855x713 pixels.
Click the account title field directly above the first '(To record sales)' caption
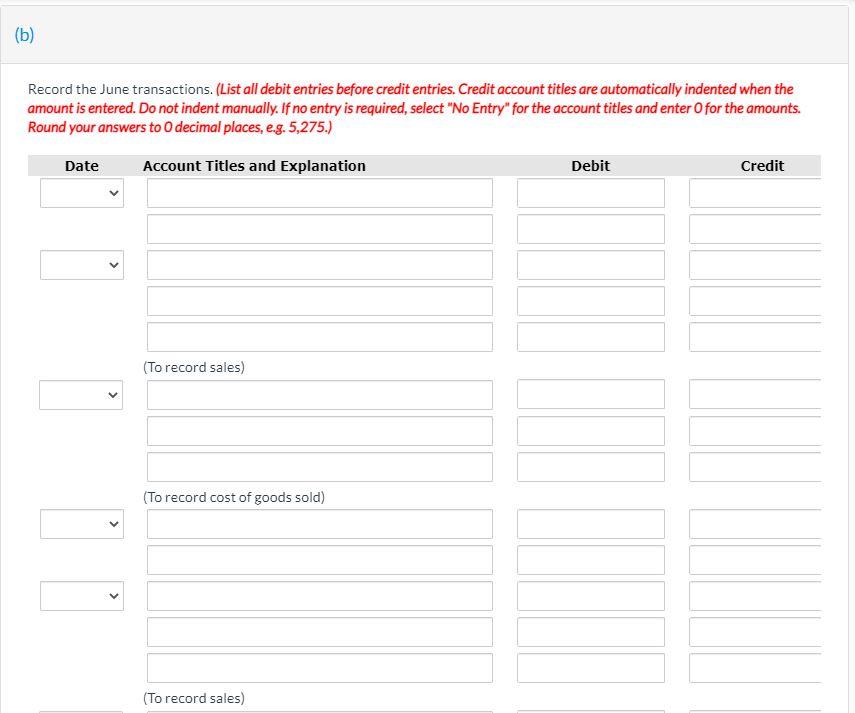(320, 337)
